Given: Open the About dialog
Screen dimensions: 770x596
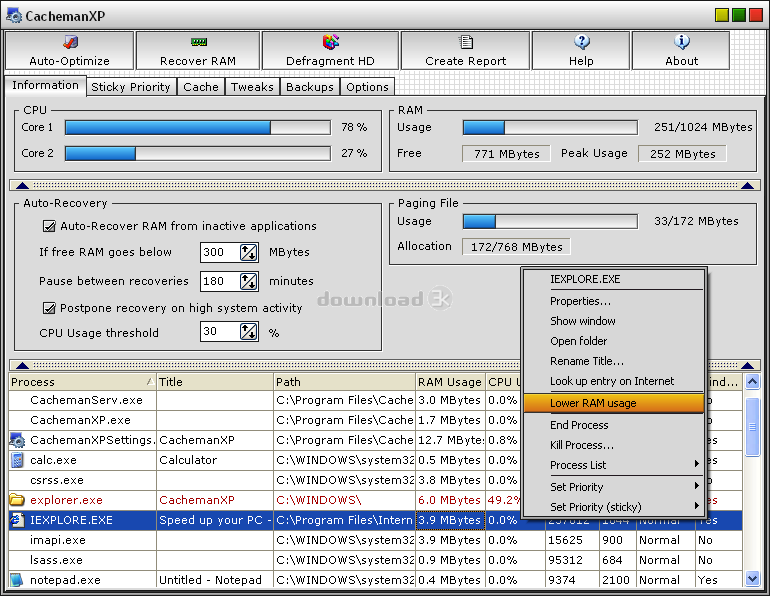Looking at the screenshot, I should (681, 51).
